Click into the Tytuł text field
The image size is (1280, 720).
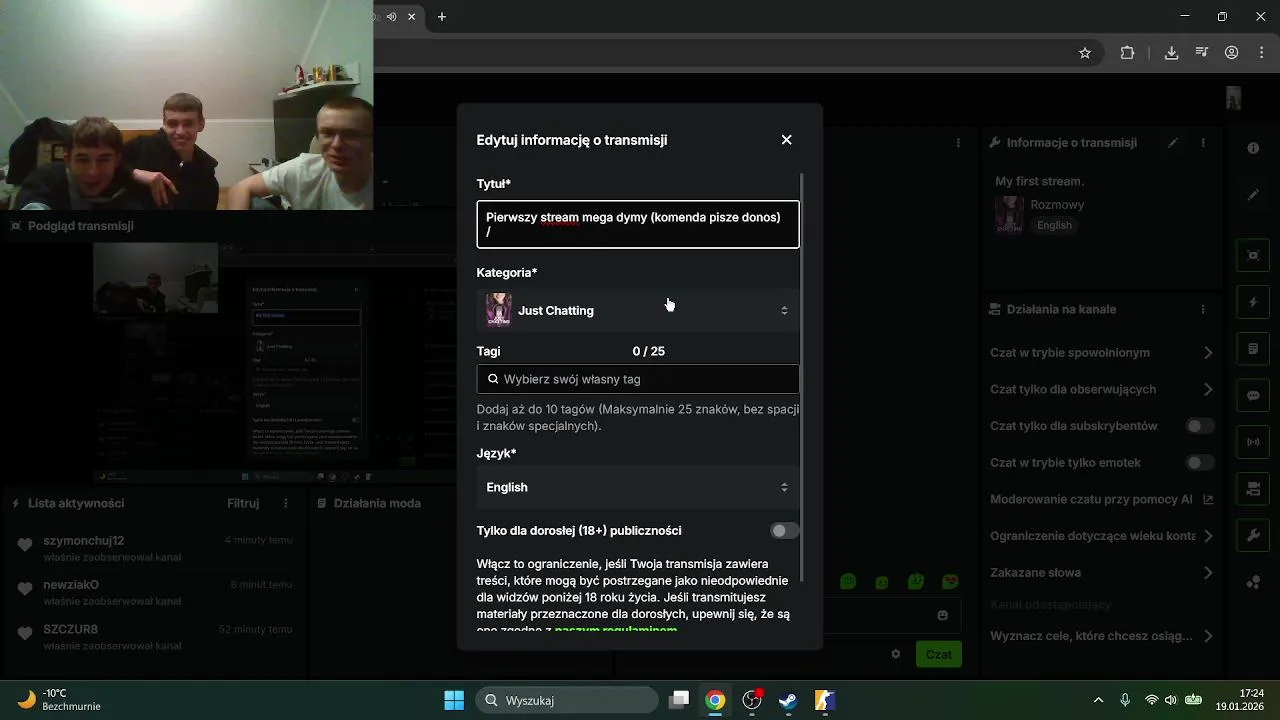[x=638, y=224]
